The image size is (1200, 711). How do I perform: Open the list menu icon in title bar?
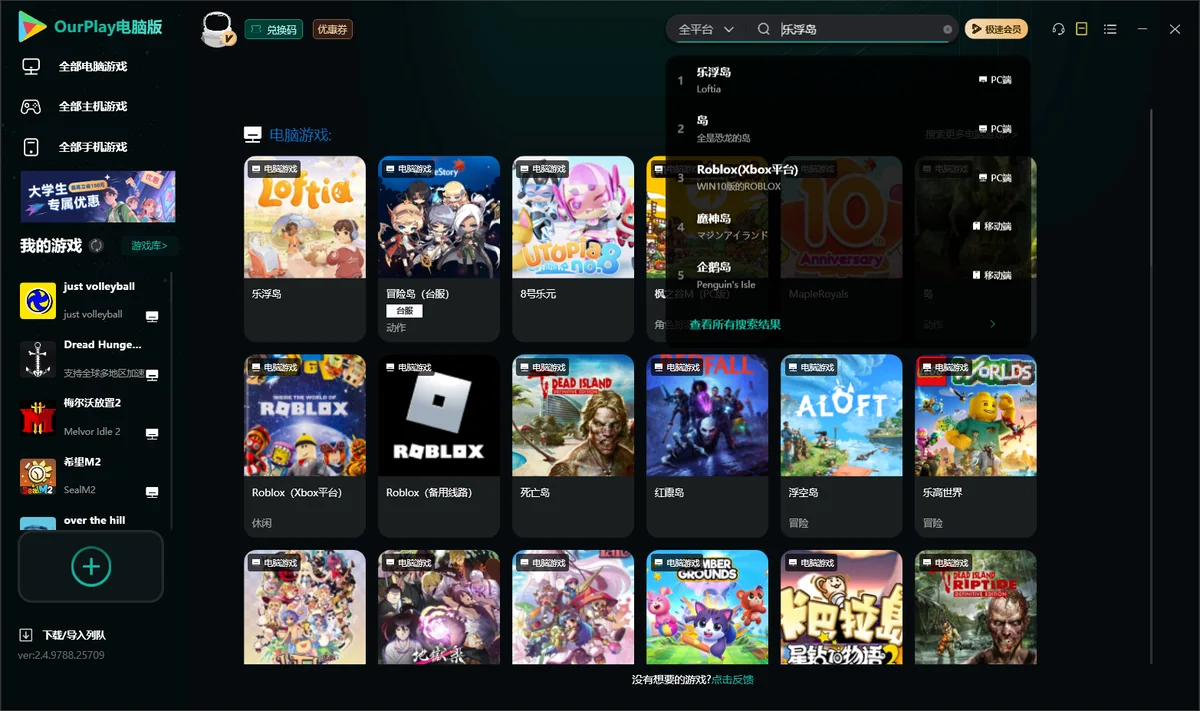1110,29
